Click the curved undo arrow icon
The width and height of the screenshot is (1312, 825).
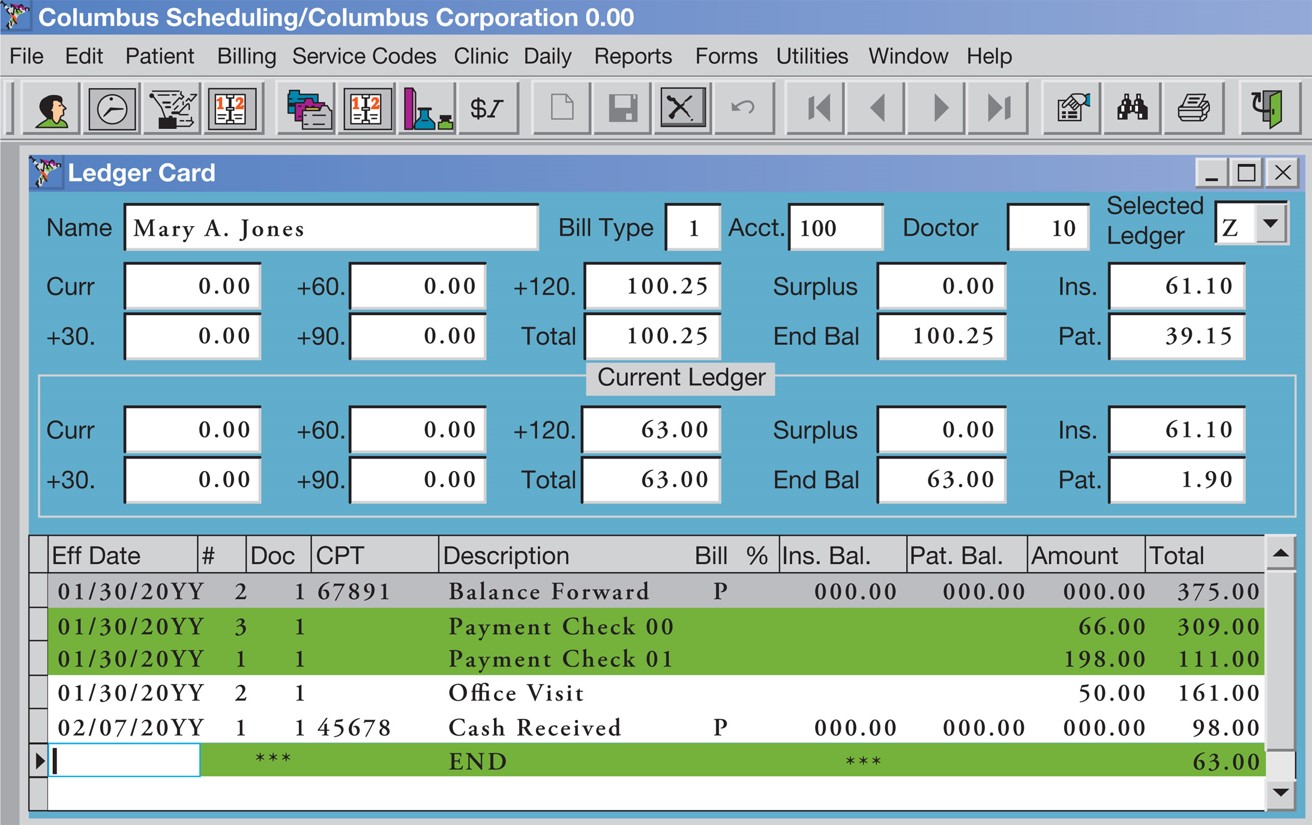(x=743, y=108)
